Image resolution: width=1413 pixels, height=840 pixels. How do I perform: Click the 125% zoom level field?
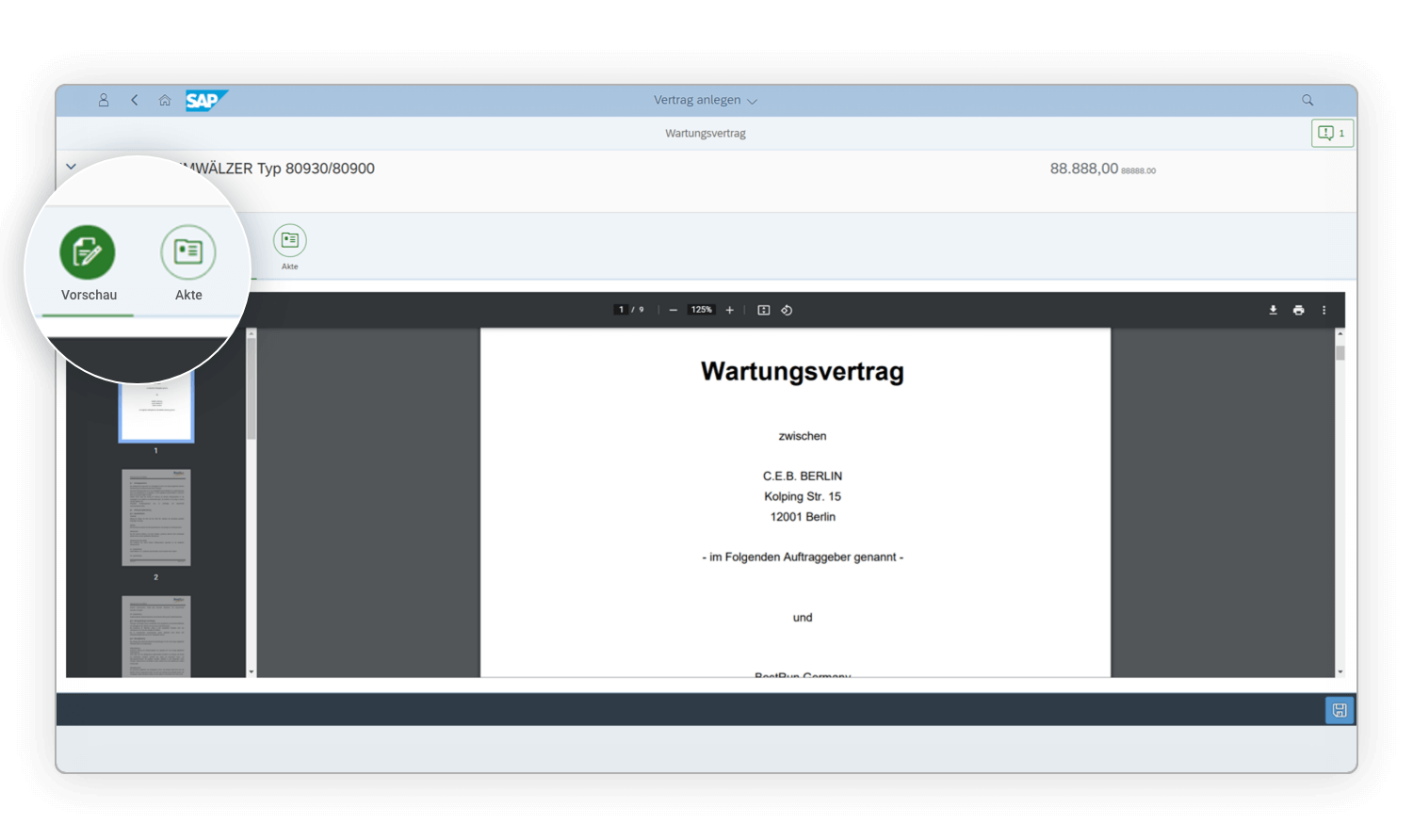coord(702,310)
